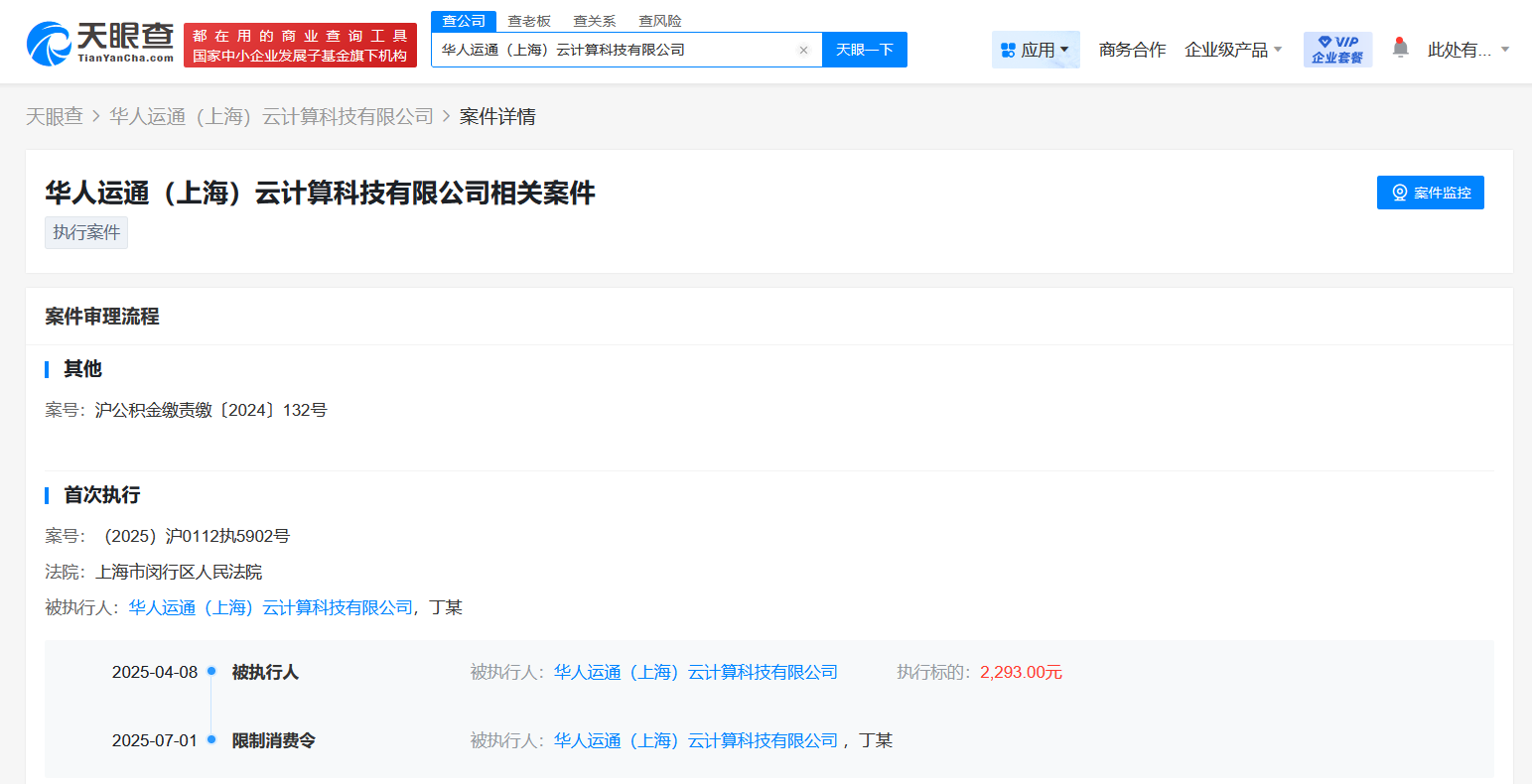Viewport: 1532px width, 784px height.
Task: Click the 案件详情 breadcrumb text
Action: point(497,116)
